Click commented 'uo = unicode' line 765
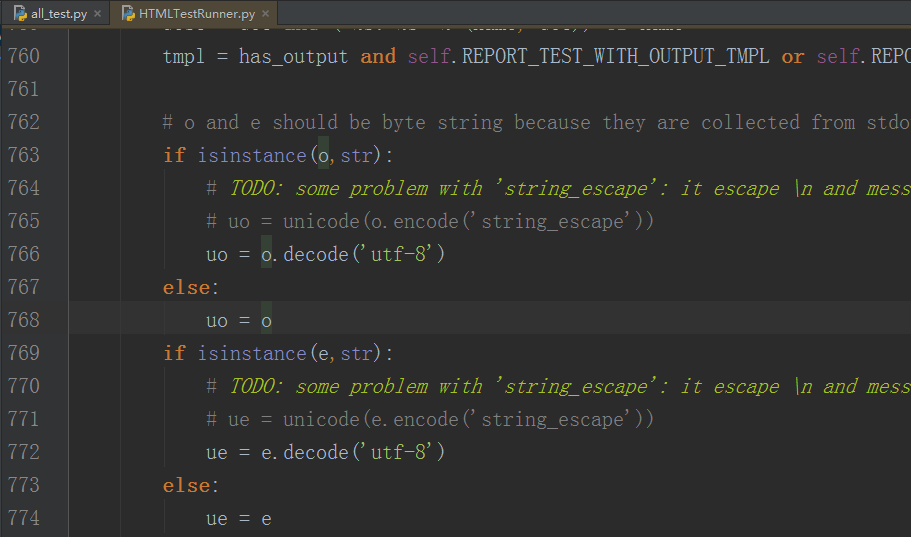This screenshot has width=911, height=537. click(430, 221)
